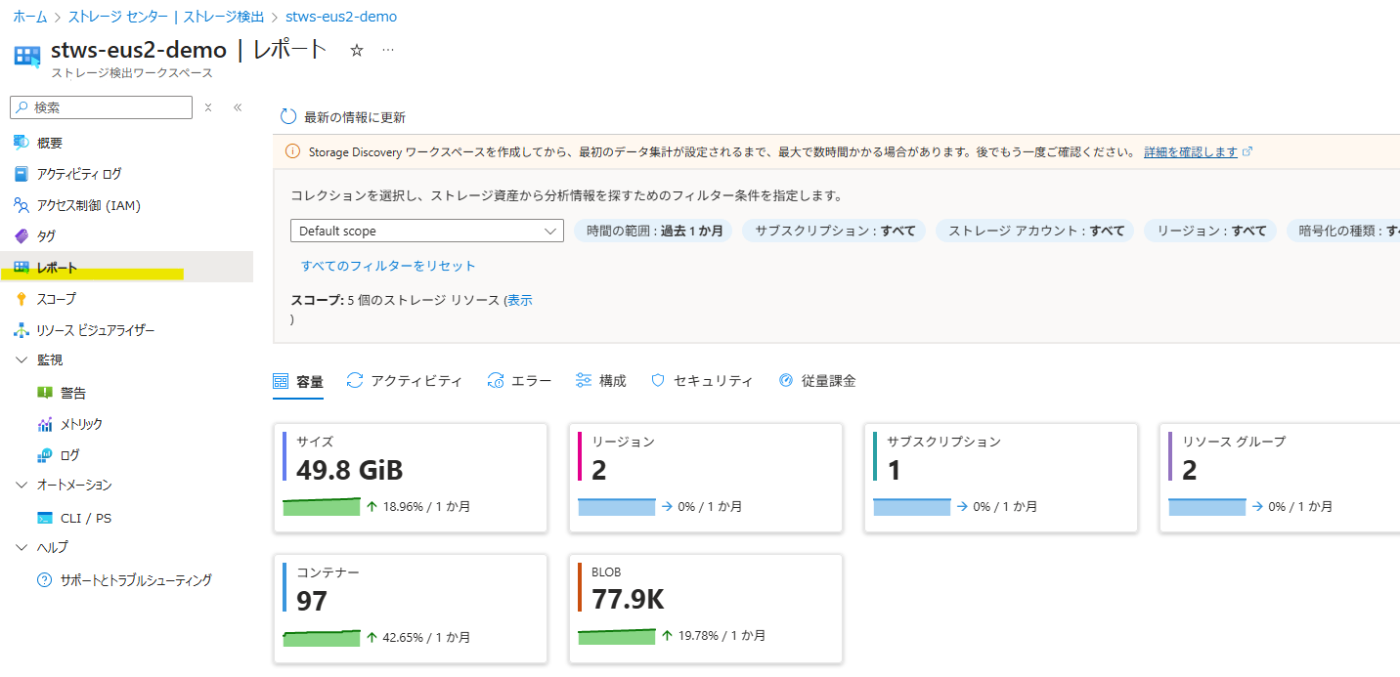
Task: Click the アクティビティ tab arrows icon
Action: (355, 380)
